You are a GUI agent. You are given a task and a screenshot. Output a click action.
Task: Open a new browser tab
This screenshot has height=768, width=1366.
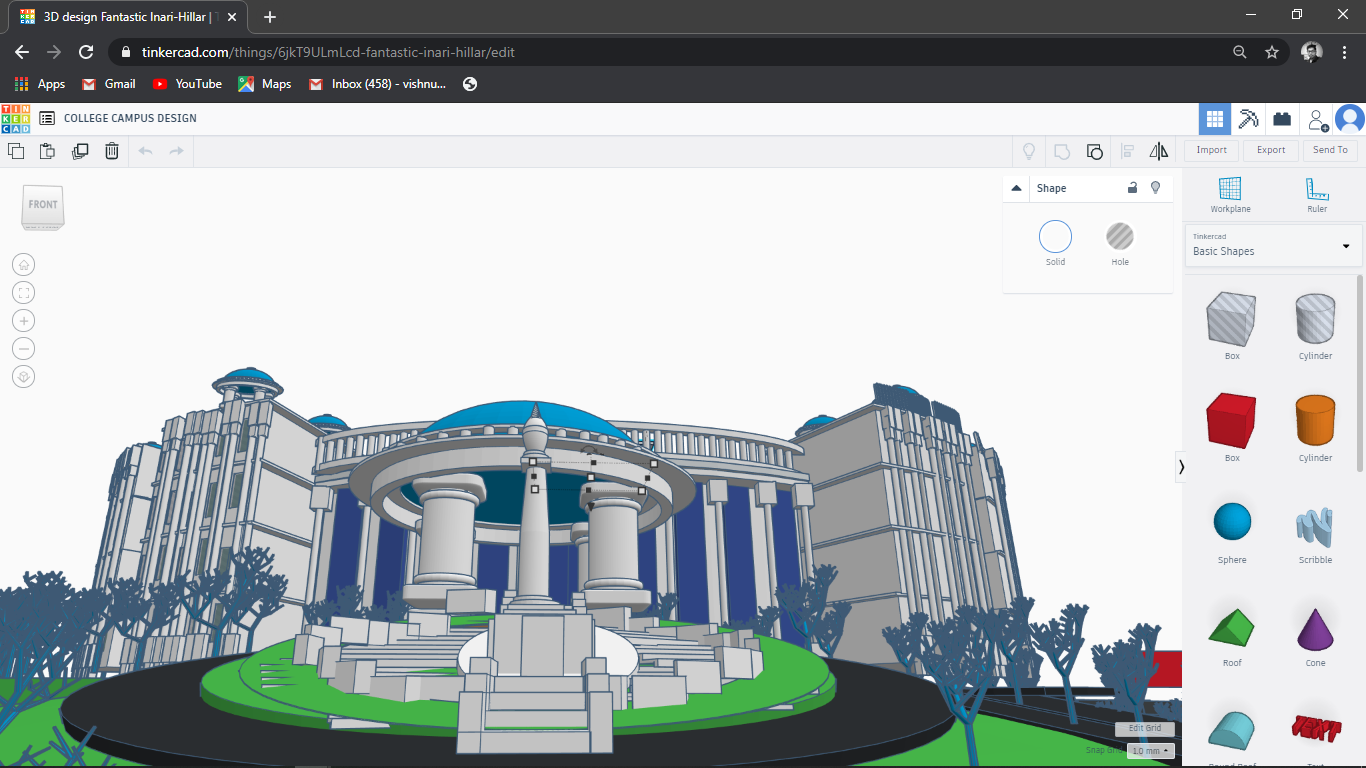tap(270, 17)
